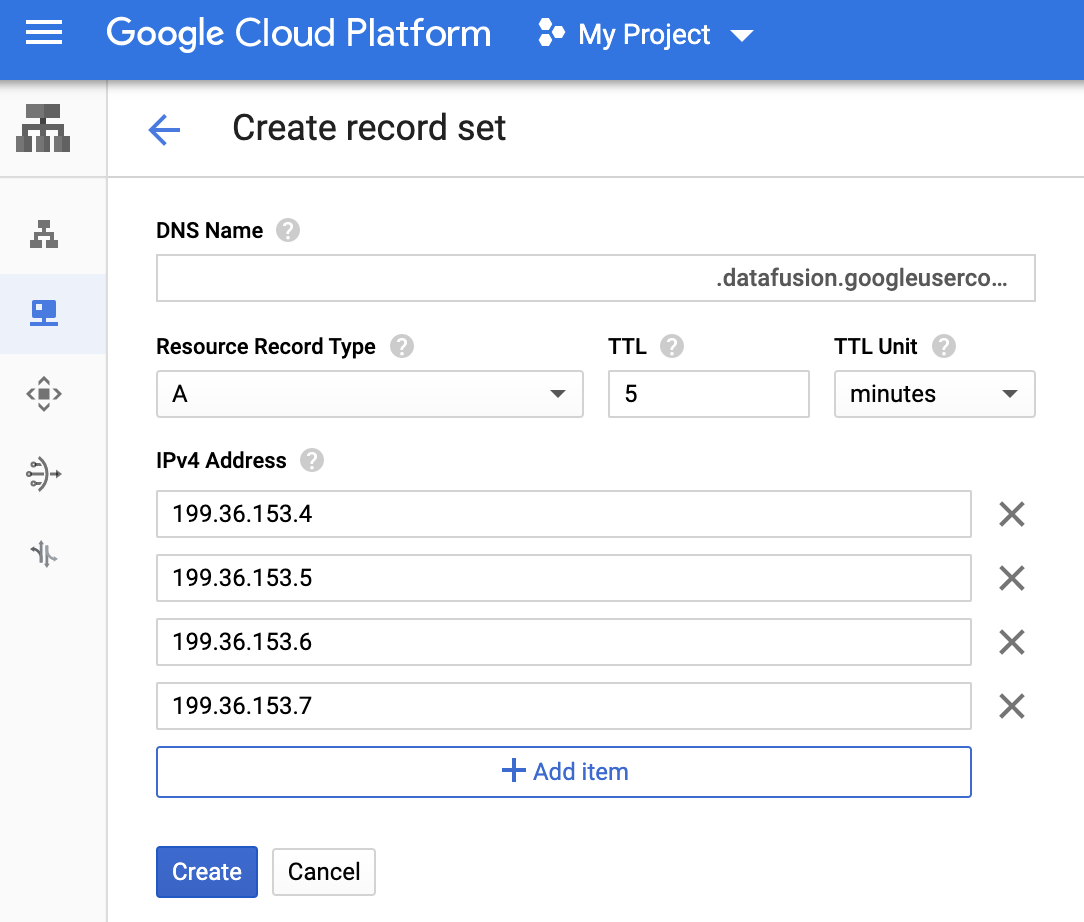Focus the TTL value input field
The height and width of the screenshot is (922, 1084).
pyautogui.click(x=708, y=394)
